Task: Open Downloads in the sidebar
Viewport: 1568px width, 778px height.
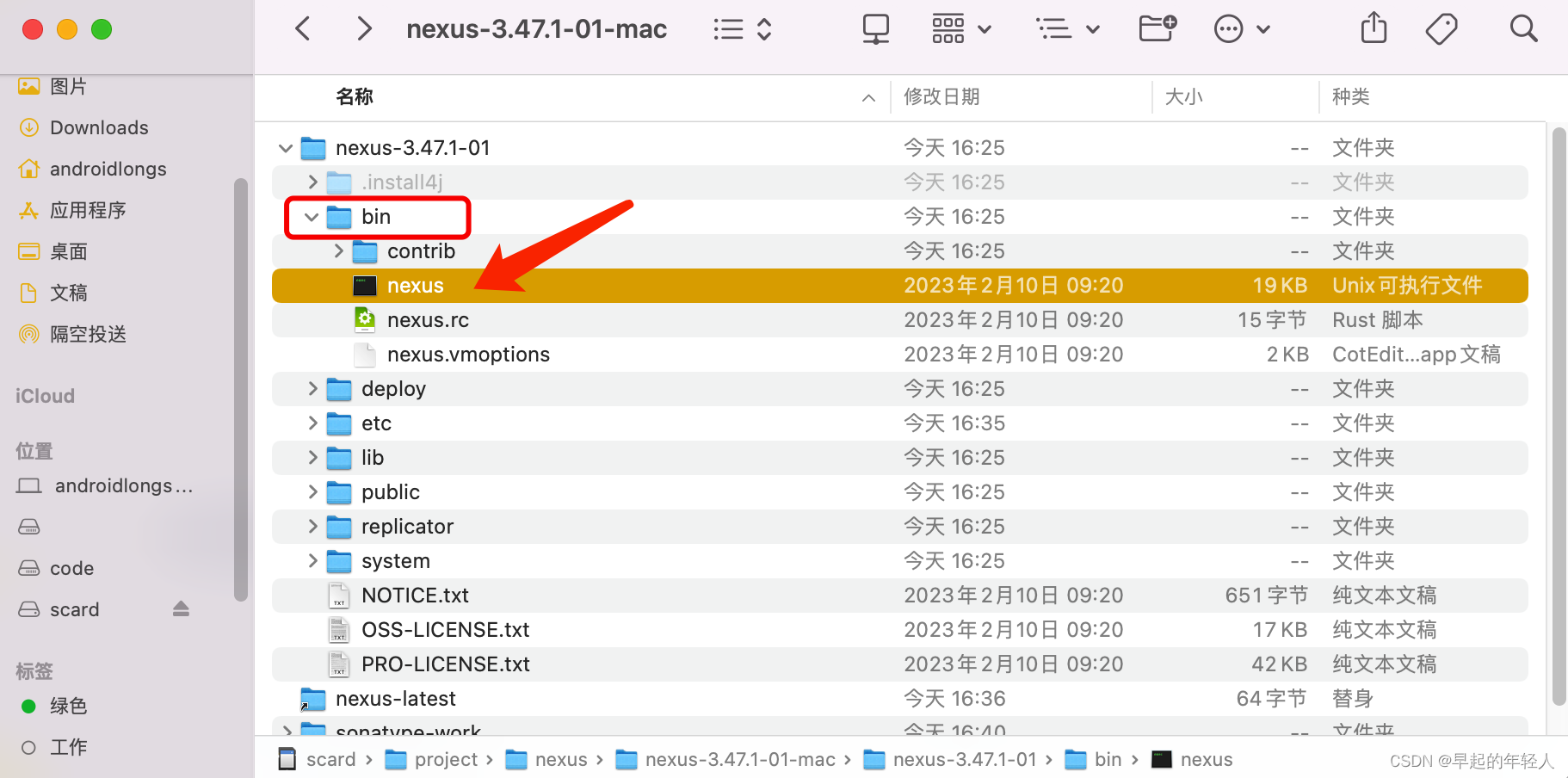Action: pyautogui.click(x=99, y=127)
